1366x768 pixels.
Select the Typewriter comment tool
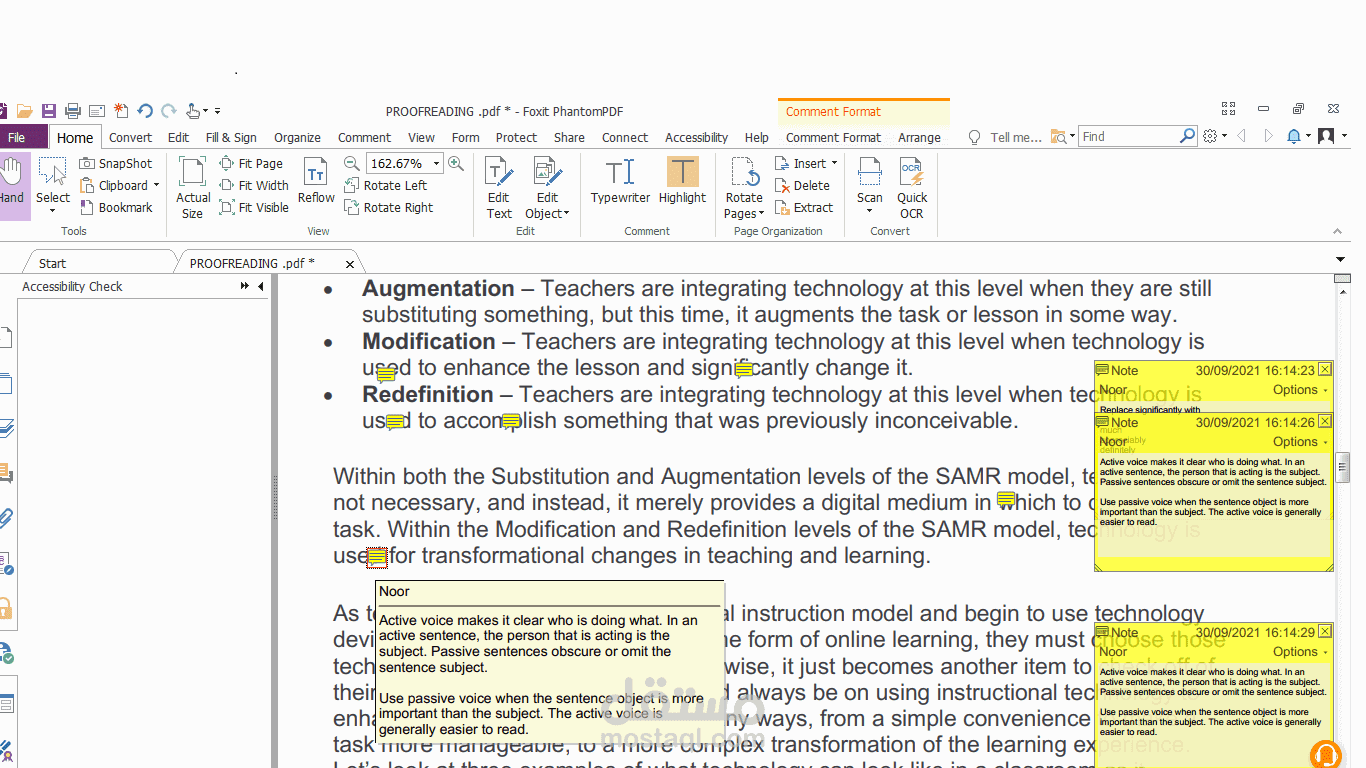pos(620,180)
